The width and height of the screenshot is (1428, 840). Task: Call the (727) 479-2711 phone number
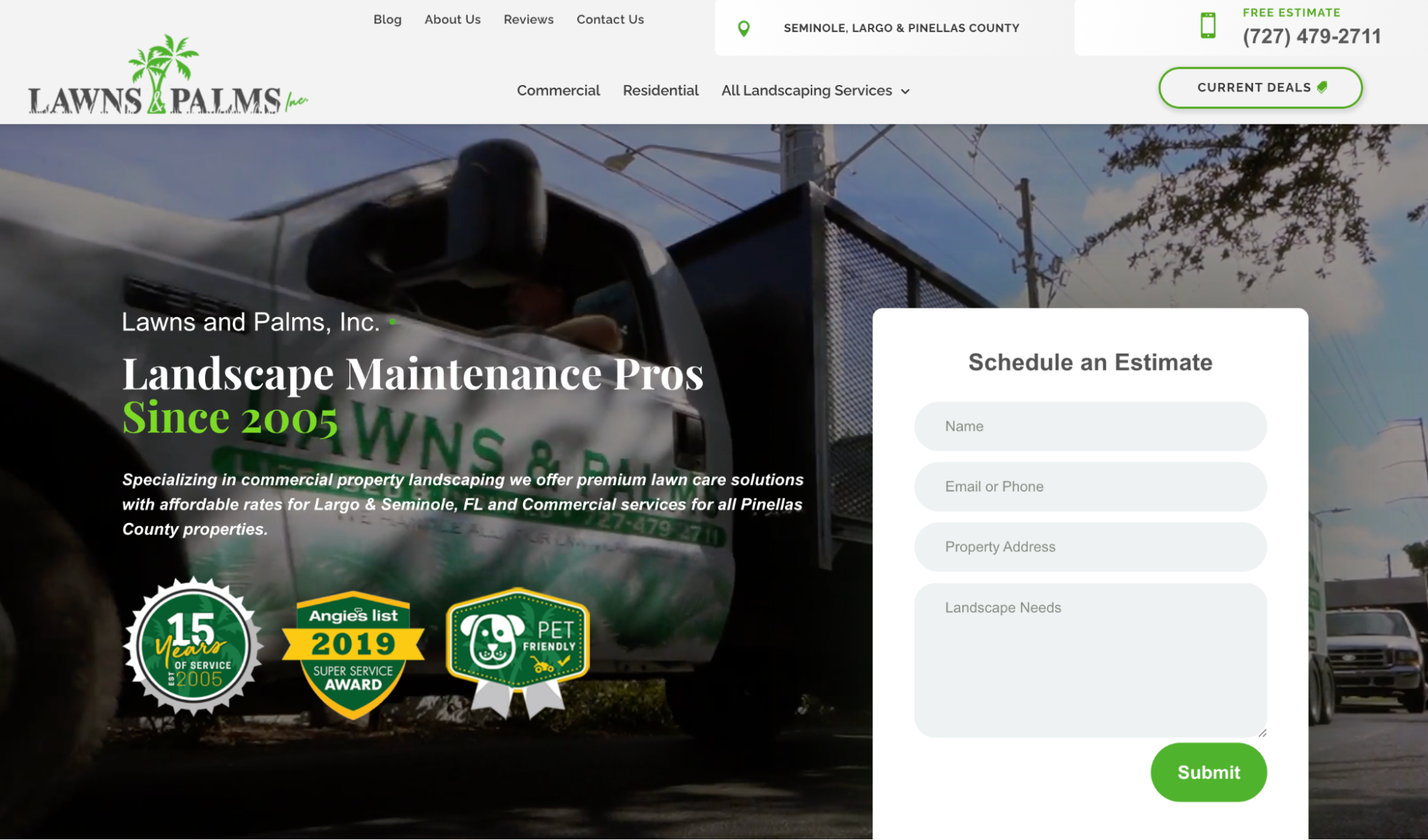point(1312,36)
